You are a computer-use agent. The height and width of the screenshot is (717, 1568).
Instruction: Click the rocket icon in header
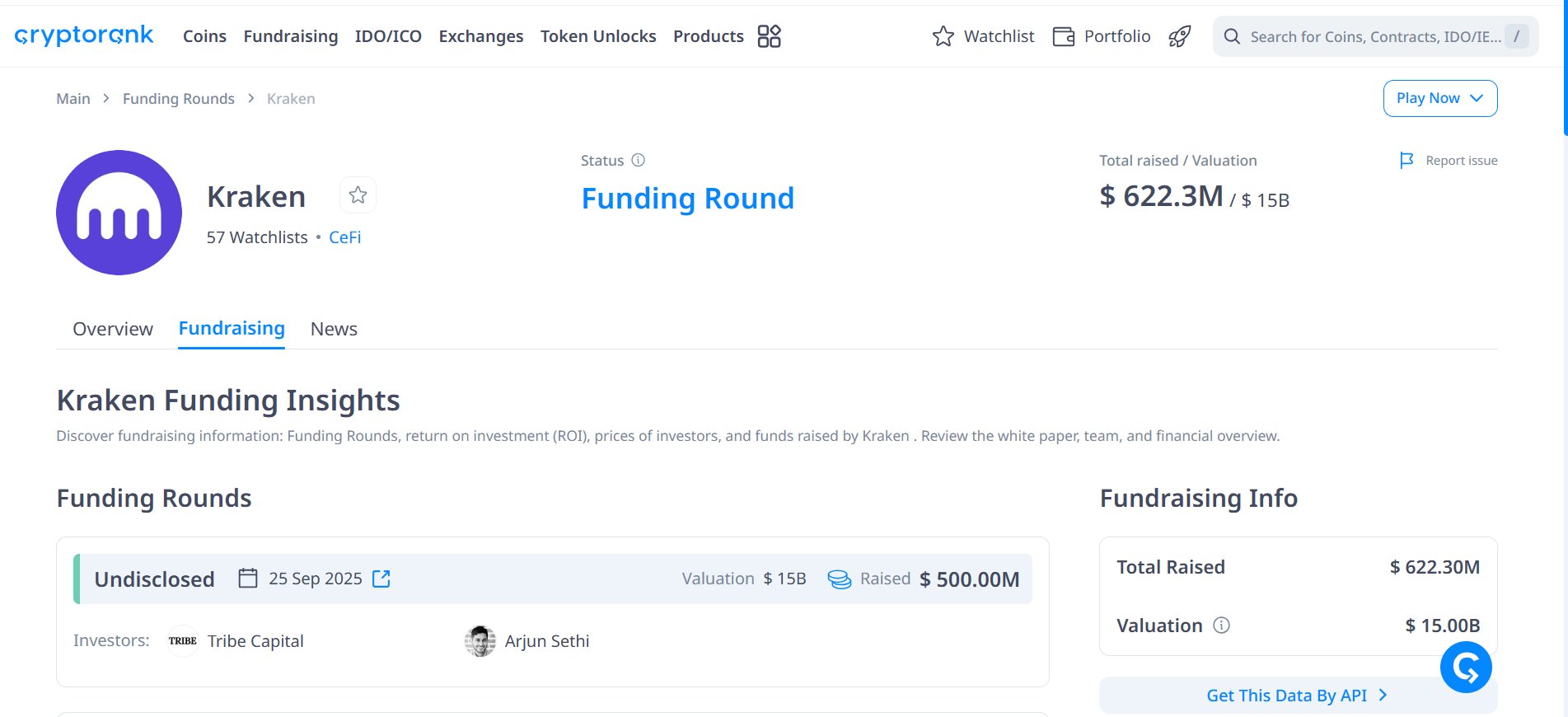pyautogui.click(x=1180, y=36)
